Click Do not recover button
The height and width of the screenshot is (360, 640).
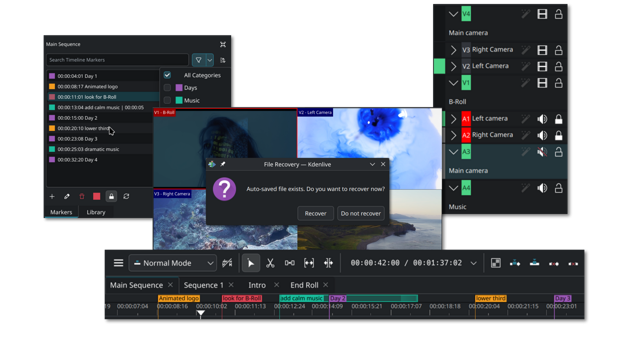(x=361, y=213)
